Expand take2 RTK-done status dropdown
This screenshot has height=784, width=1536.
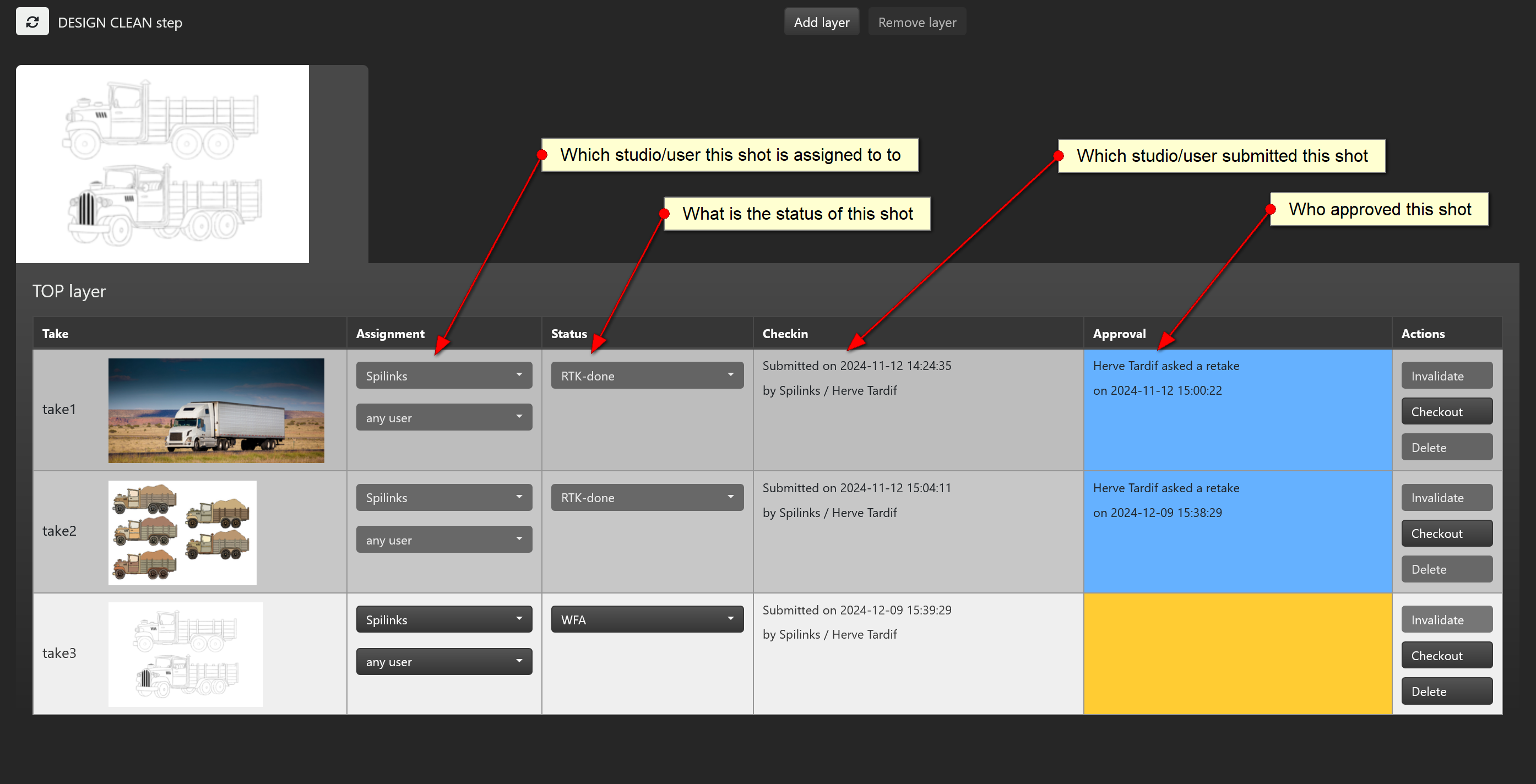[647, 497]
